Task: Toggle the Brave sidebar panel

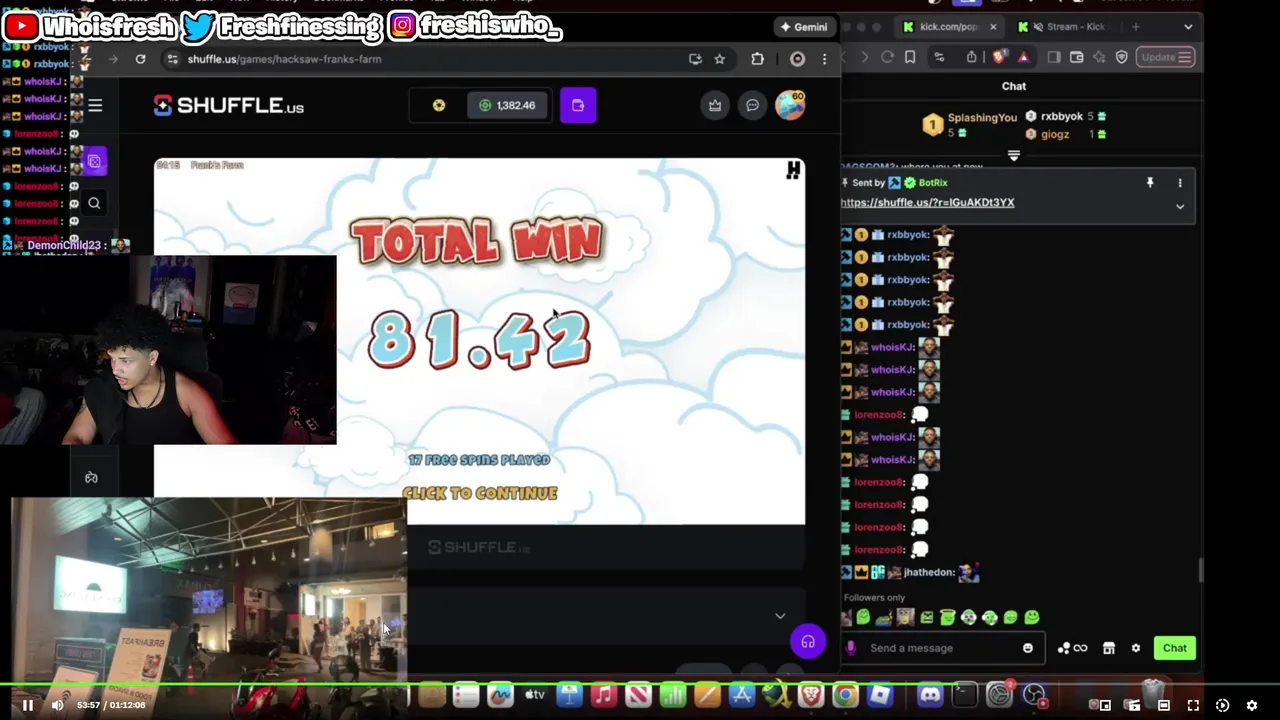Action: [1054, 57]
